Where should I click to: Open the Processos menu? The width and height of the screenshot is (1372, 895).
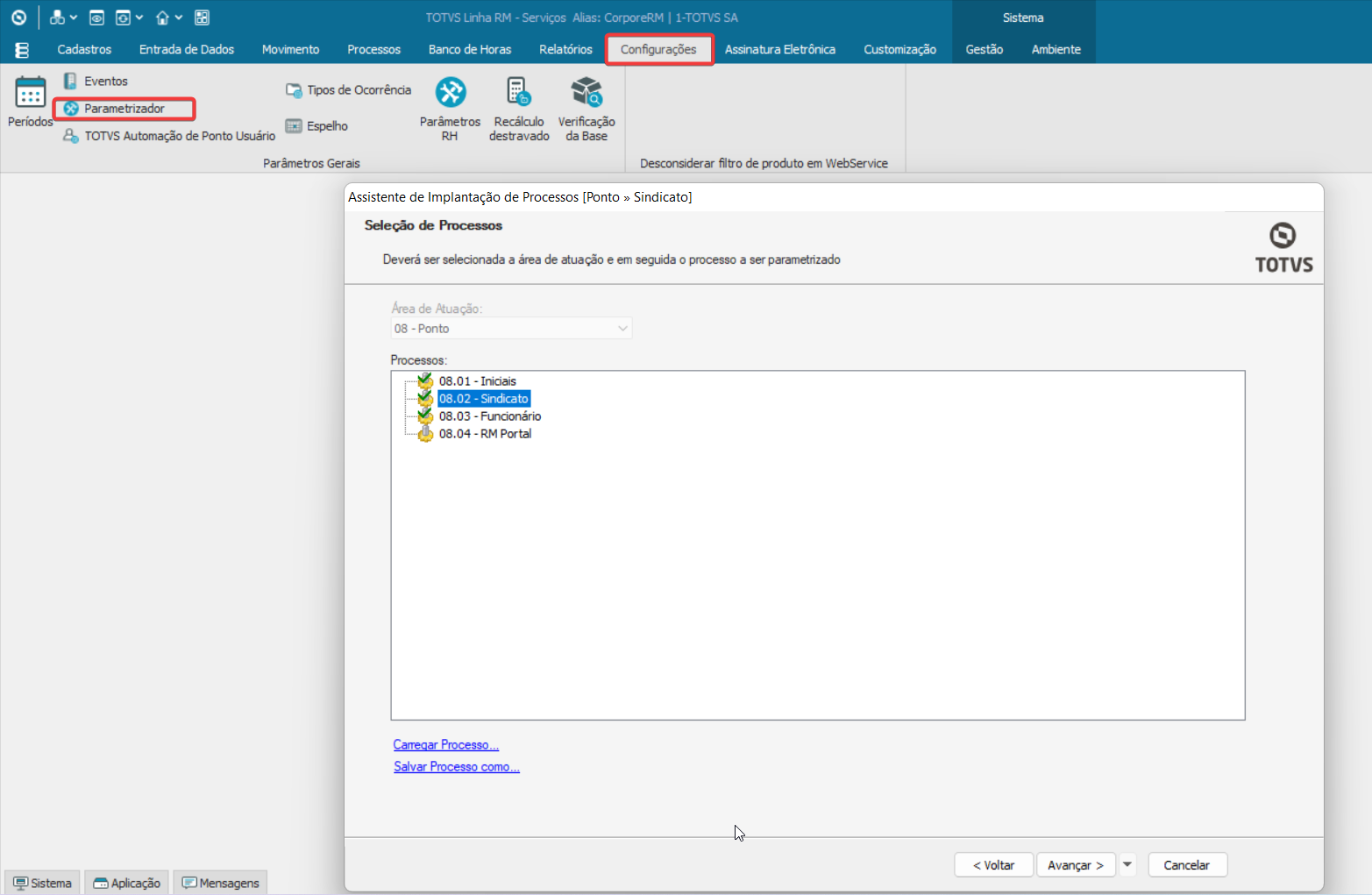(373, 50)
